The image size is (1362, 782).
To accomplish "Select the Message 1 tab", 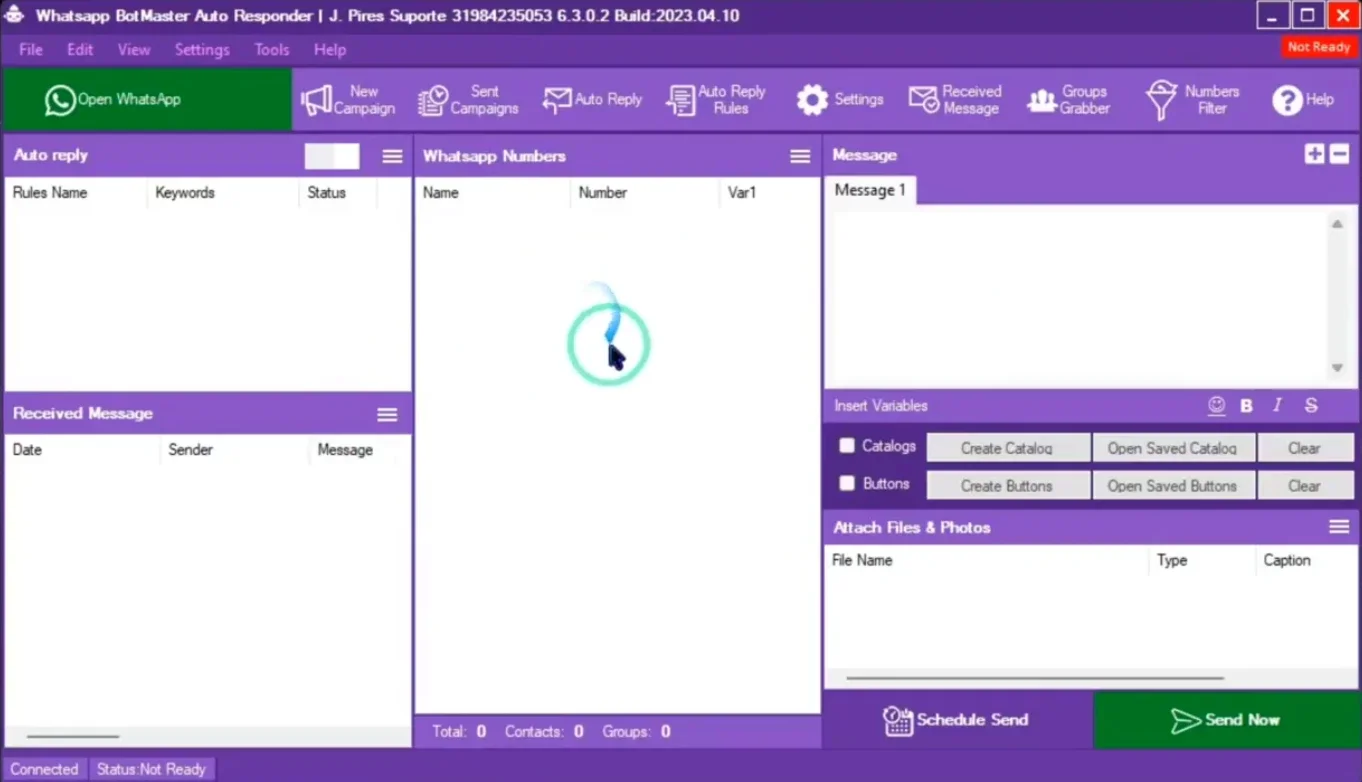I will [x=870, y=190].
